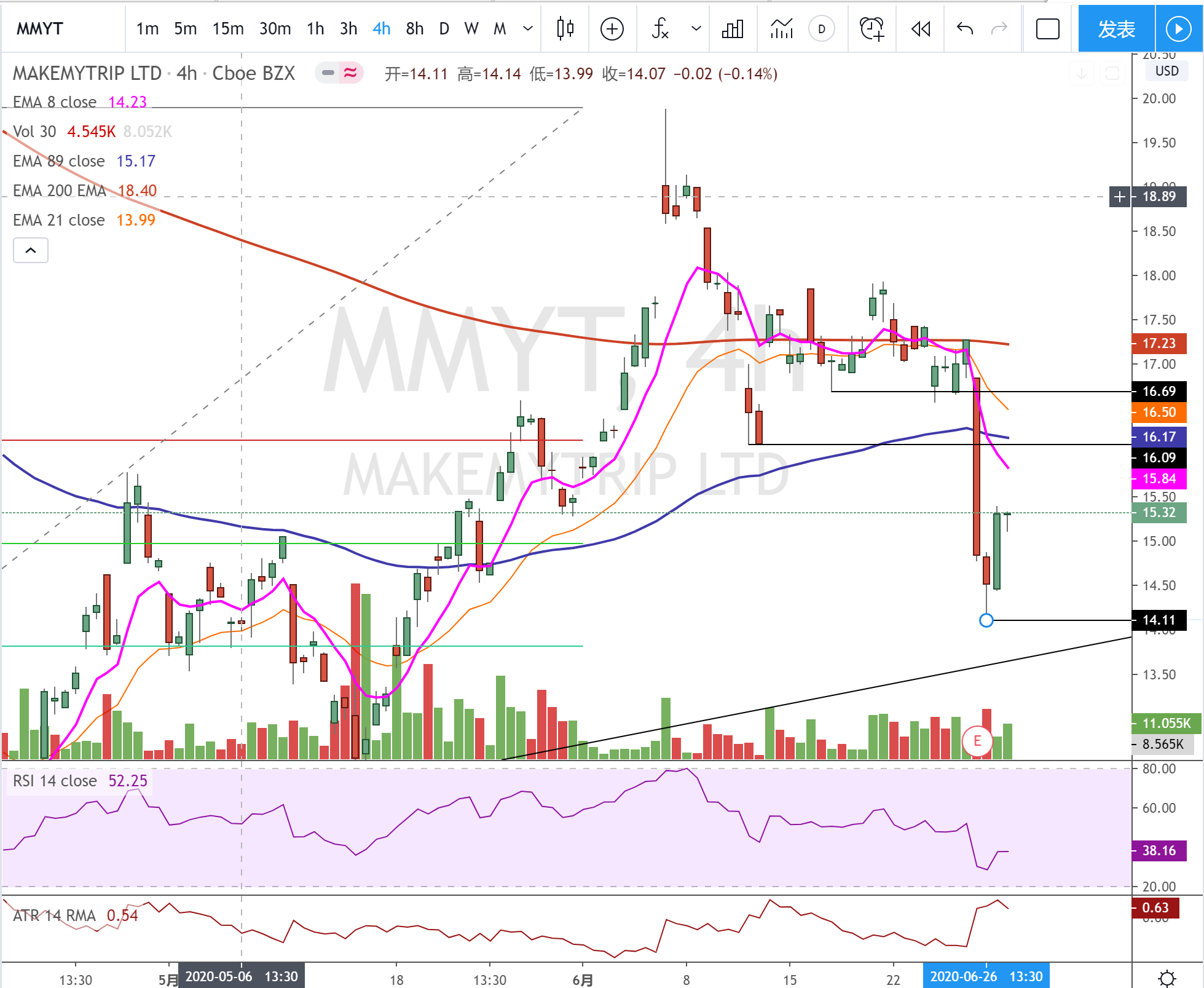
Task: Select the 3h timeframe
Action: (348, 28)
